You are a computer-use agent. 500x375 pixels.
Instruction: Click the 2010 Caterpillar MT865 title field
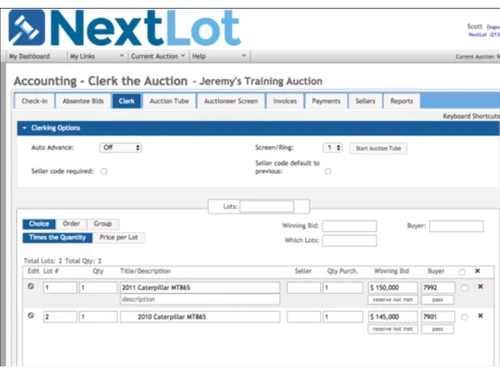(200, 317)
